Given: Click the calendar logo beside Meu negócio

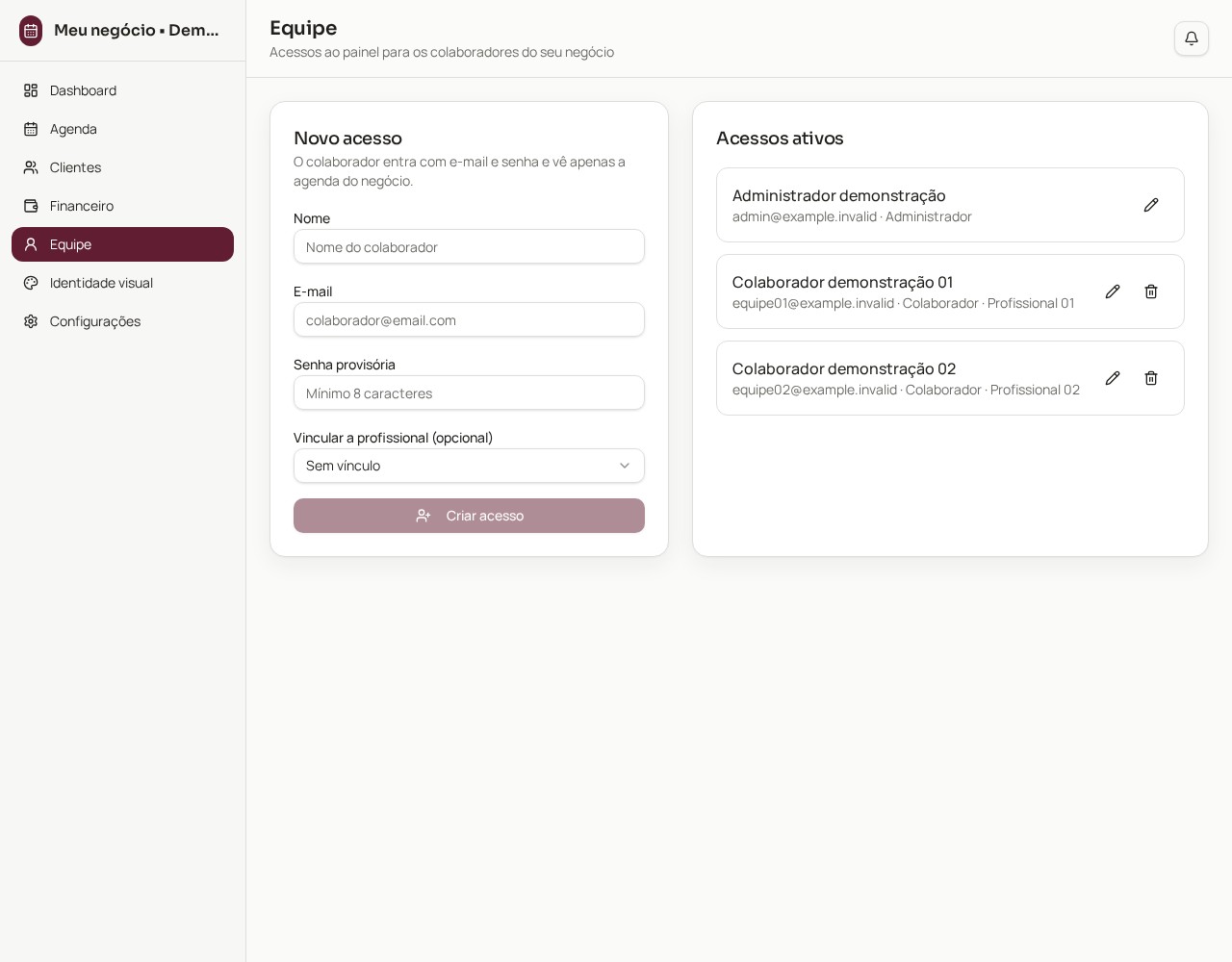Looking at the screenshot, I should [x=31, y=31].
